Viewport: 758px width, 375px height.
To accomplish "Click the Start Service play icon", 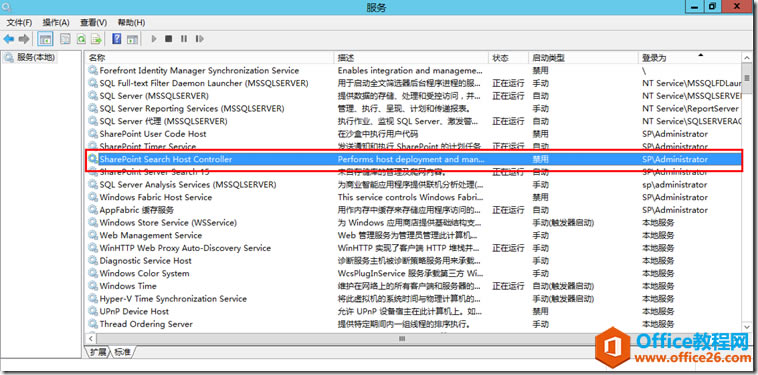I will coord(154,39).
